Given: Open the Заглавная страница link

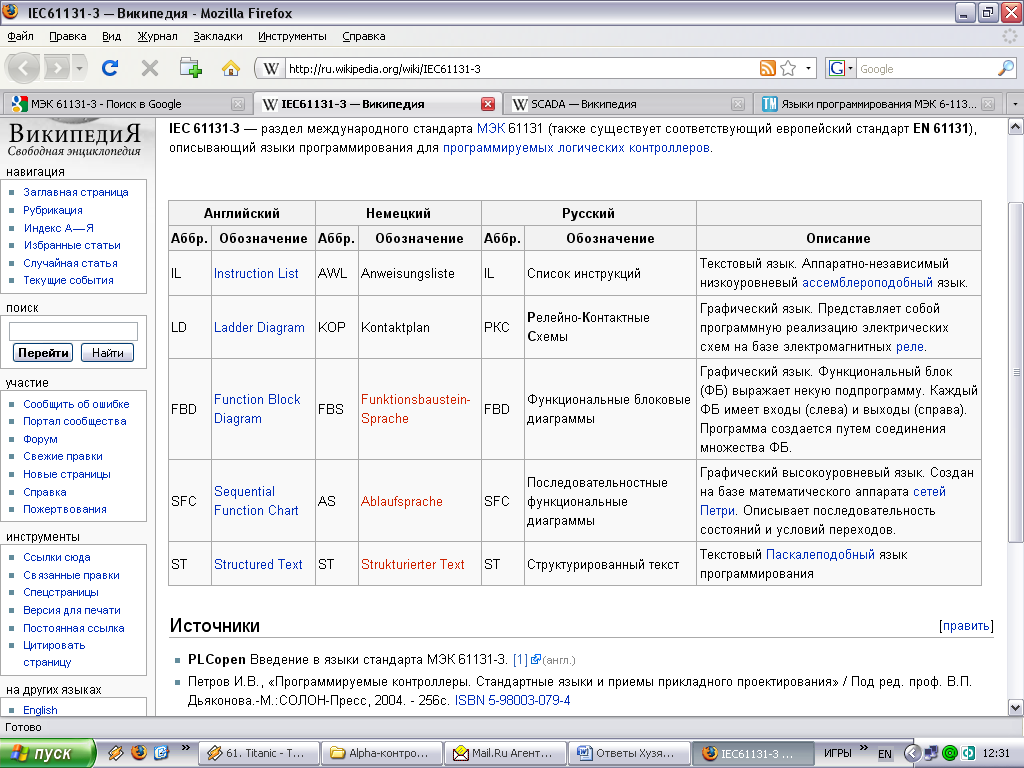Looking at the screenshot, I should click(76, 192).
